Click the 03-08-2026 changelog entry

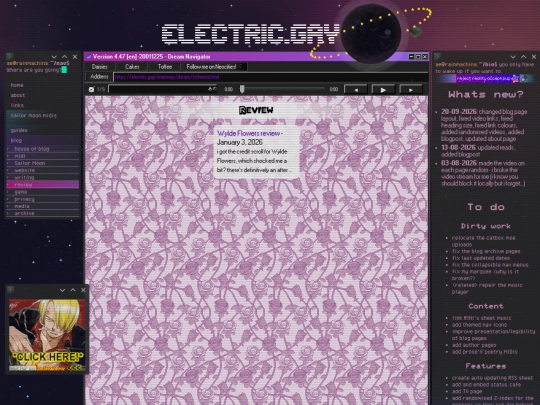click(x=483, y=173)
